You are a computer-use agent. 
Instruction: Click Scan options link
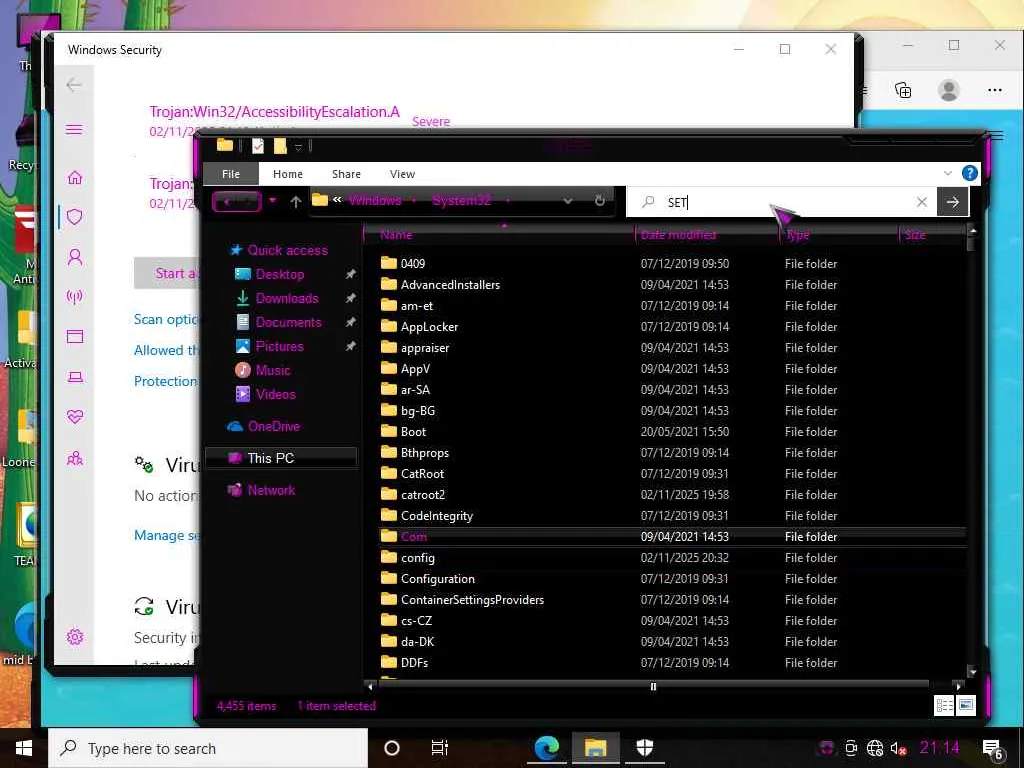[167, 319]
